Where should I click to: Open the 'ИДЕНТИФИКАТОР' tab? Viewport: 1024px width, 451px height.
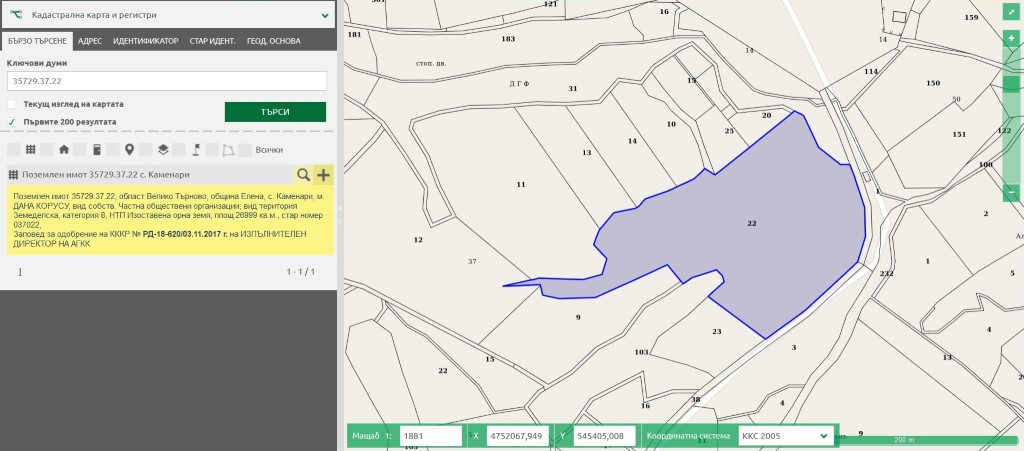point(146,41)
